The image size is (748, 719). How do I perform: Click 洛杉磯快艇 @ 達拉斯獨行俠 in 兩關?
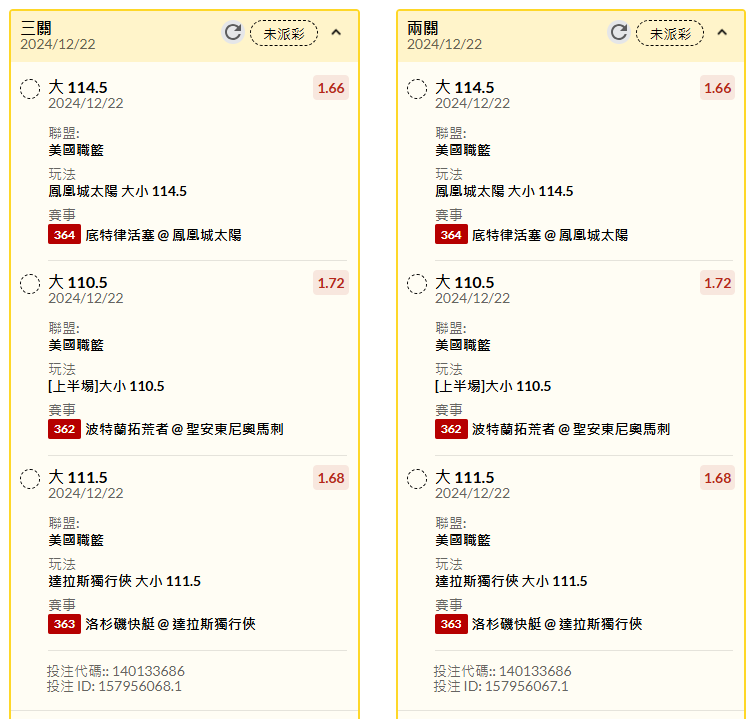click(x=557, y=624)
